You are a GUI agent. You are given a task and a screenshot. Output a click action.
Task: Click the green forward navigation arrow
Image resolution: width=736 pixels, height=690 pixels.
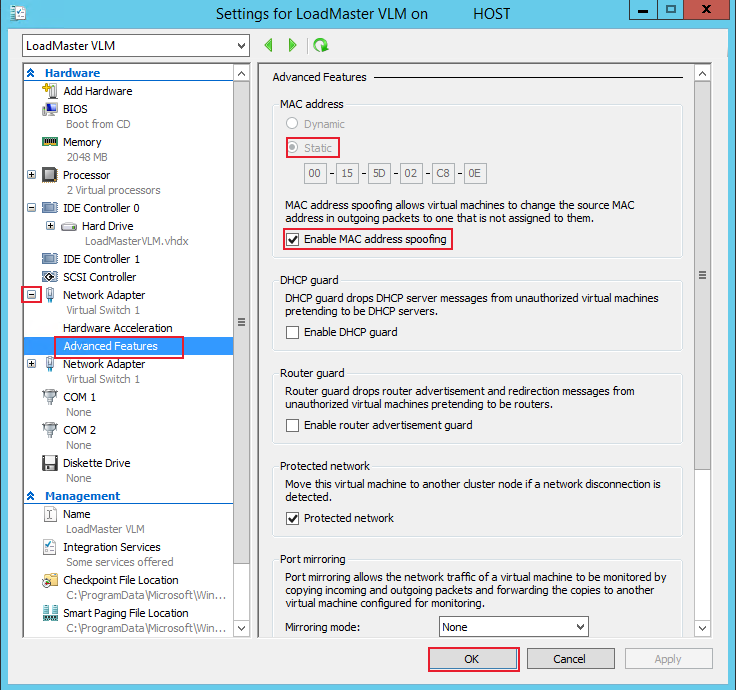292,46
